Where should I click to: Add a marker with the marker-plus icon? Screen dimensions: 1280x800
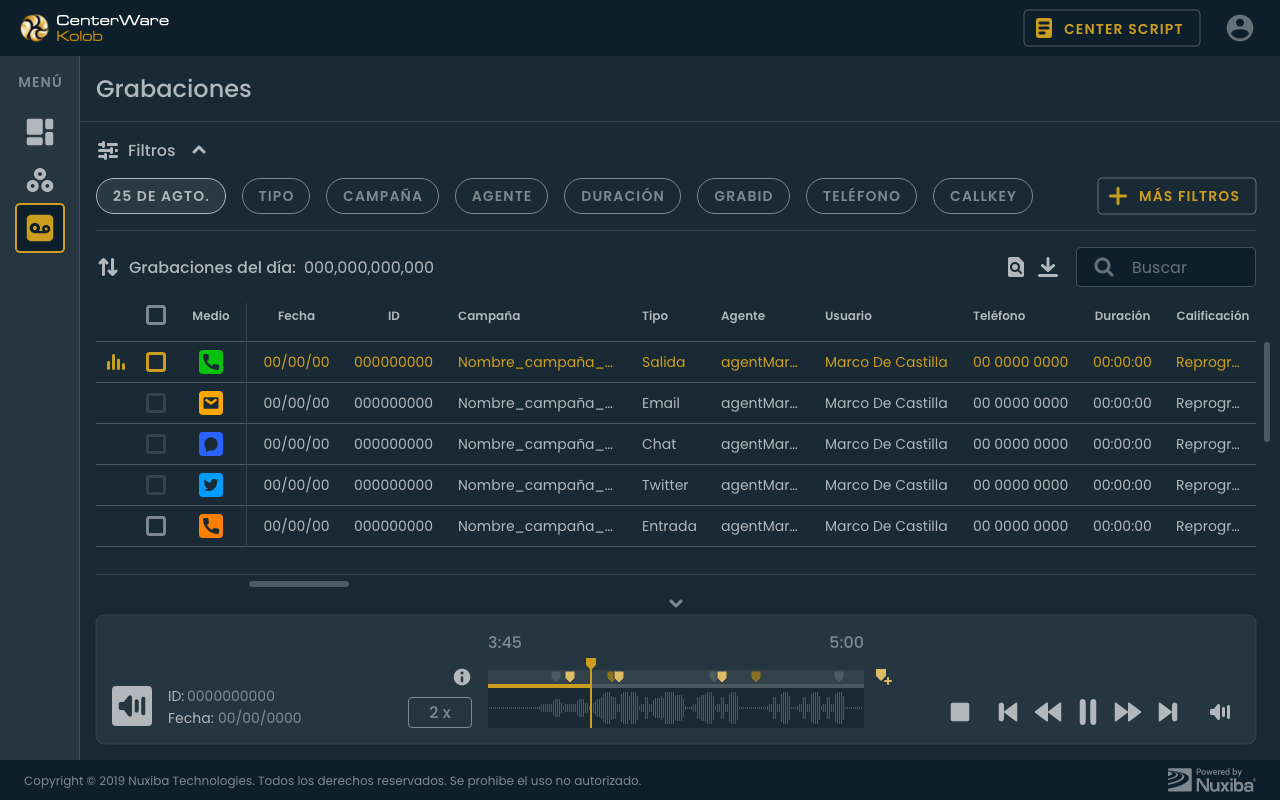coord(883,677)
